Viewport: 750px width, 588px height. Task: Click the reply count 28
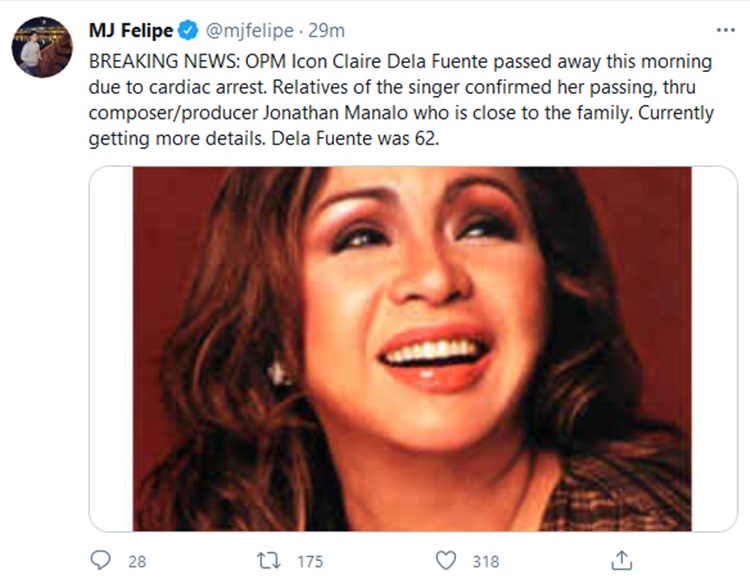[x=136, y=561]
